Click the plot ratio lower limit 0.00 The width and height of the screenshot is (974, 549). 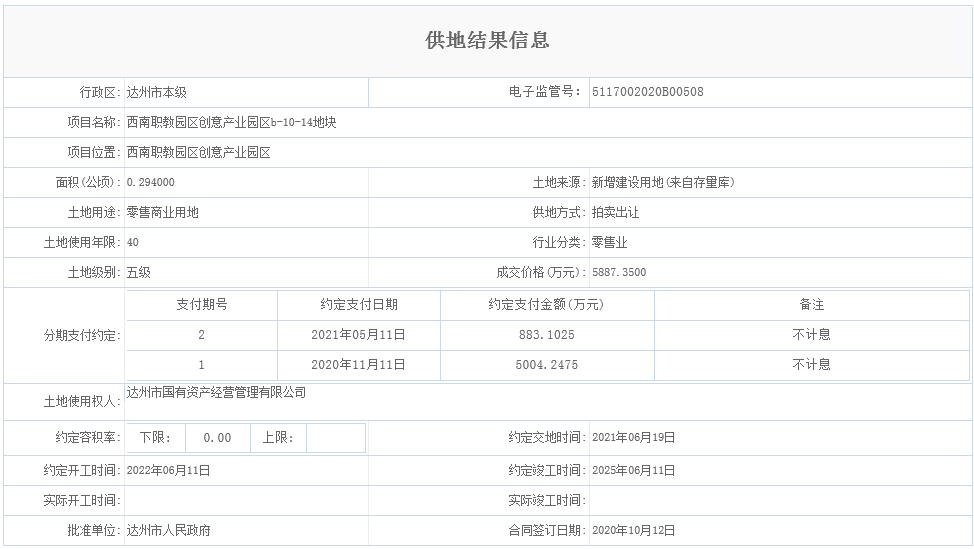pyautogui.click(x=217, y=438)
